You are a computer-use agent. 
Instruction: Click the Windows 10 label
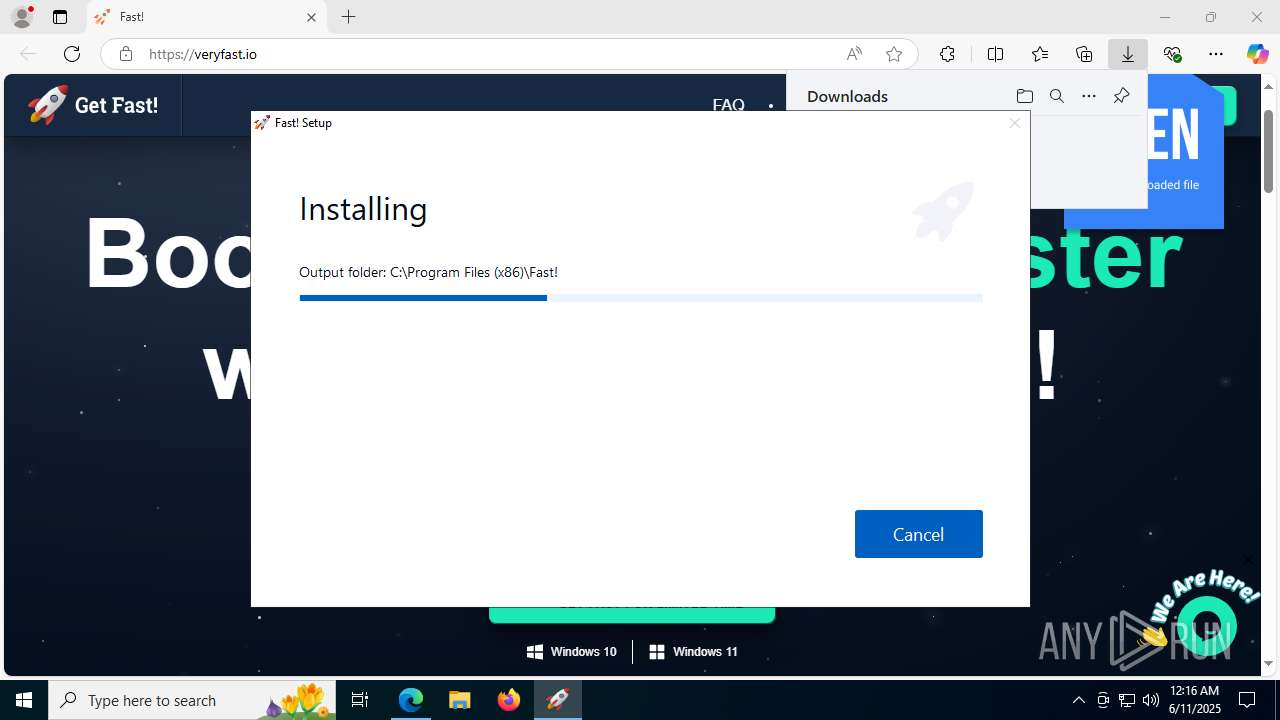572,651
